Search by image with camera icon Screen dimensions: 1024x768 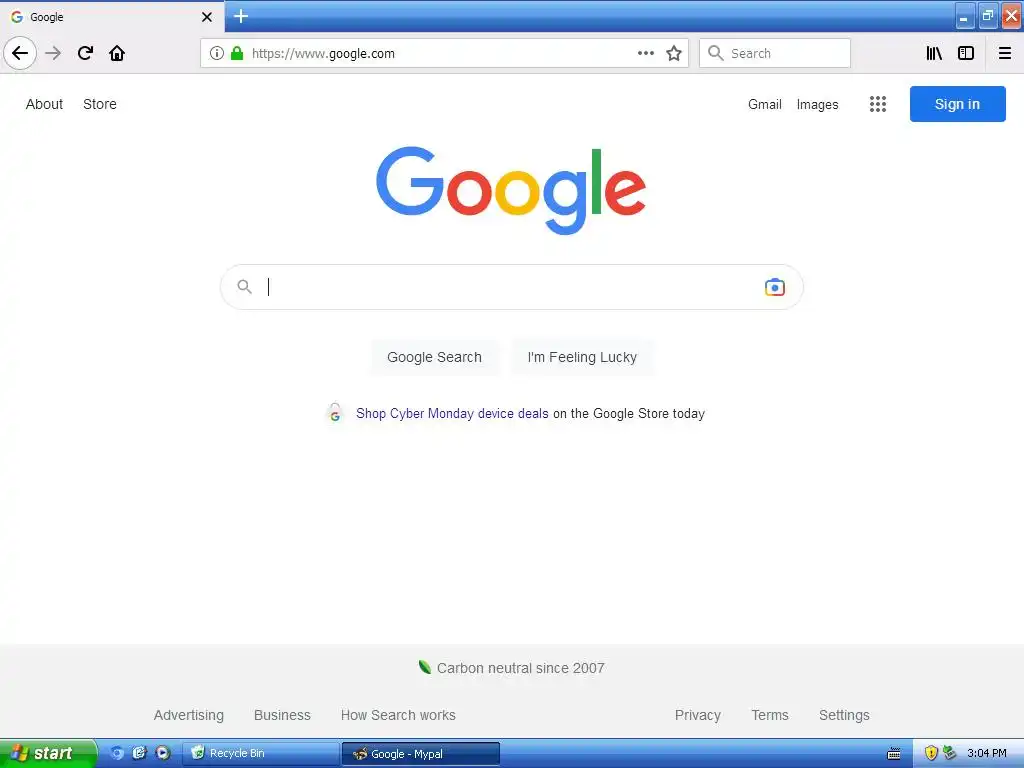(775, 287)
